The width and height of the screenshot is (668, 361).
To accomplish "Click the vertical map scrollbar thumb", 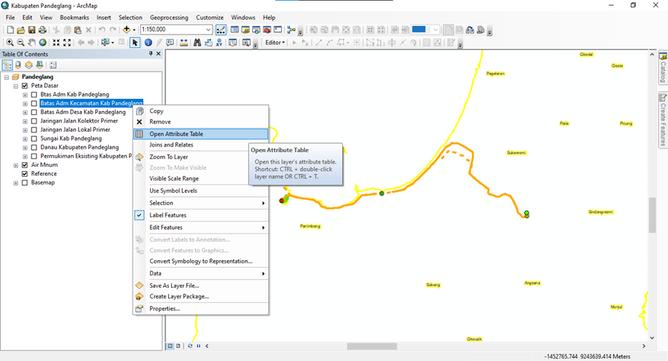I will (x=652, y=215).
